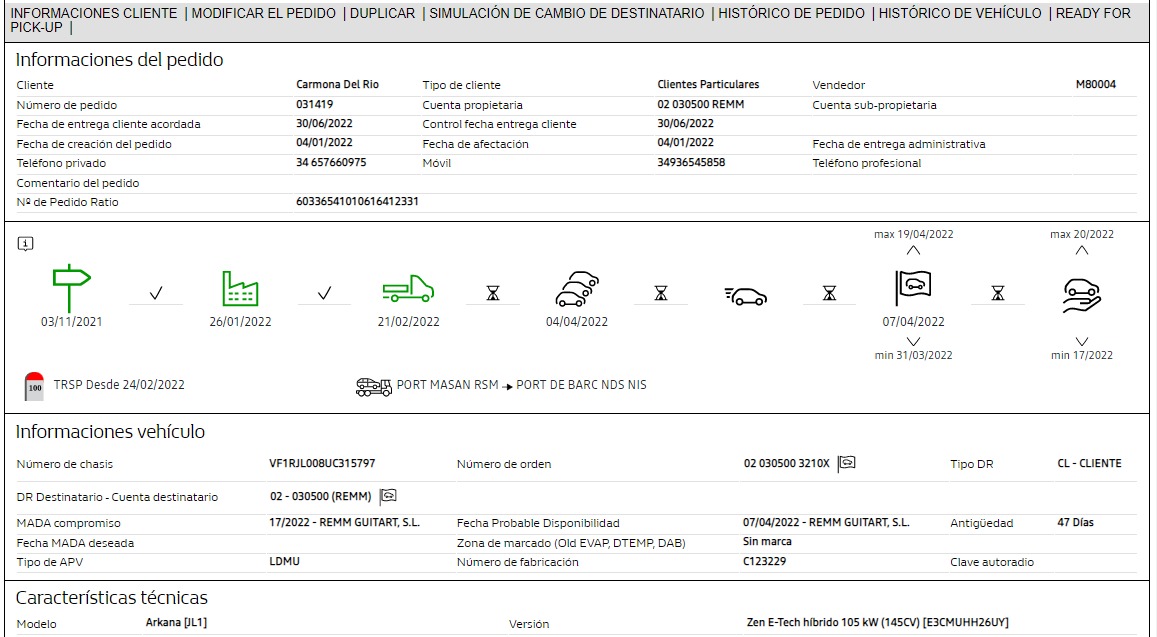Click Fecha Probable Disponibilidad 07/04/2022 value
Viewport: 1157px width, 637px height.
pyautogui.click(x=826, y=522)
